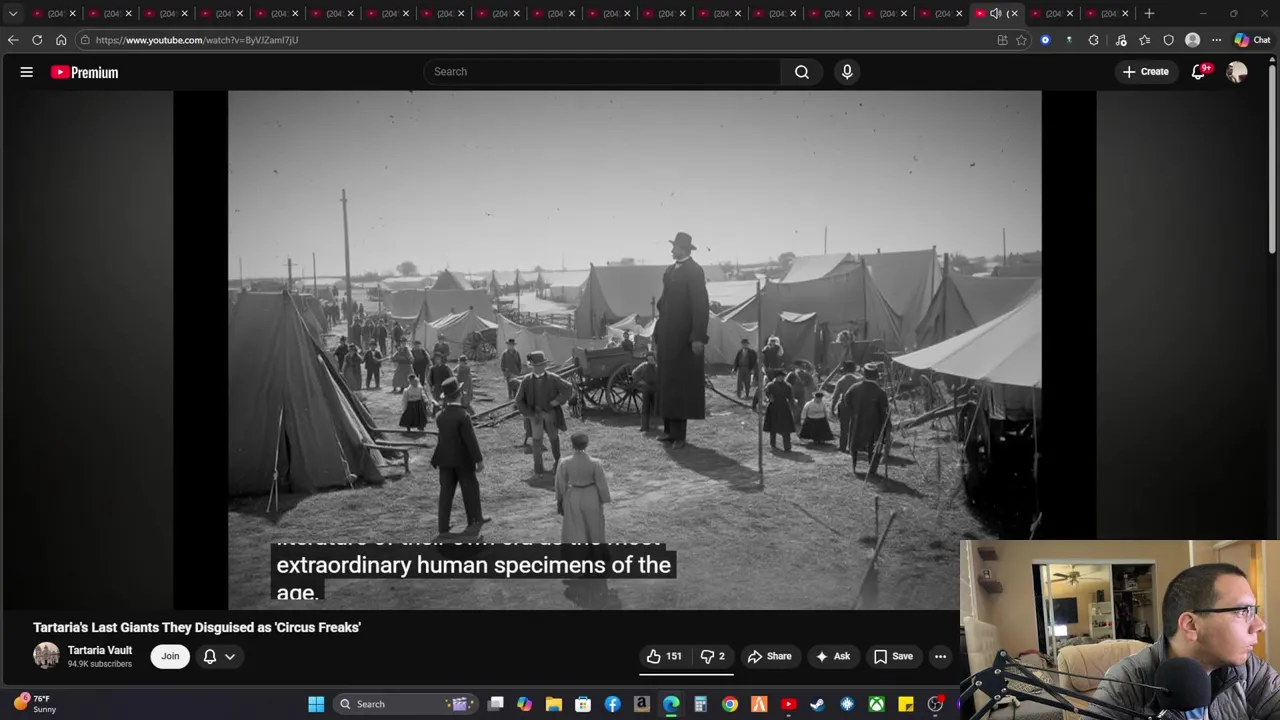Open more actions three-dot menu
1280x720 pixels.
click(x=940, y=657)
